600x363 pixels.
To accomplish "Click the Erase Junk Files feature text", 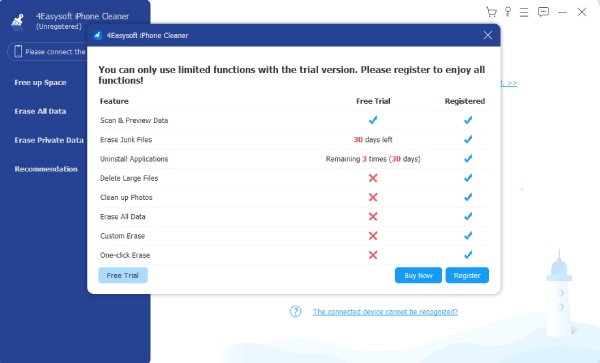I will pos(126,140).
